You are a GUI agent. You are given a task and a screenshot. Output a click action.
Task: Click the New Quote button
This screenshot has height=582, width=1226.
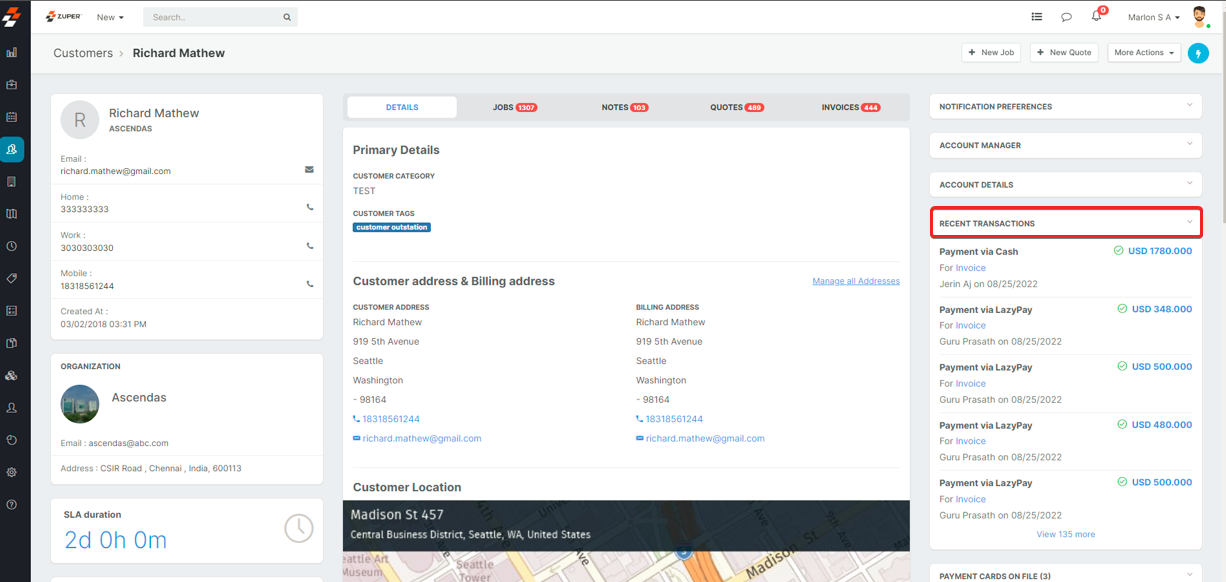(1064, 53)
